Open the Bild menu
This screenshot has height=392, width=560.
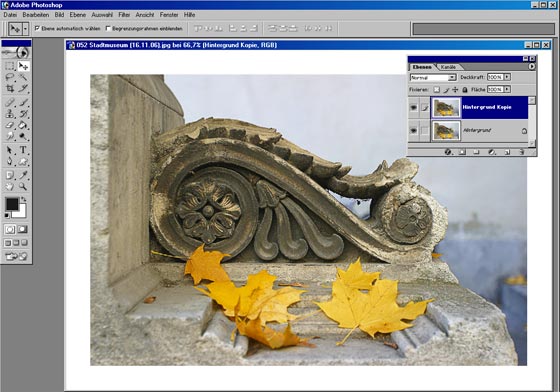(x=59, y=15)
